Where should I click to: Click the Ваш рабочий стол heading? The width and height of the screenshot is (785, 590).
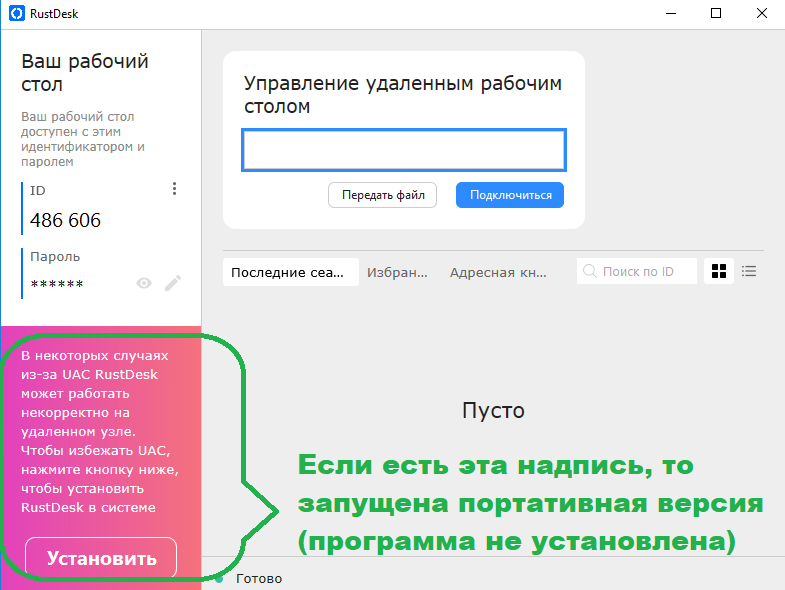pyautogui.click(x=85, y=73)
